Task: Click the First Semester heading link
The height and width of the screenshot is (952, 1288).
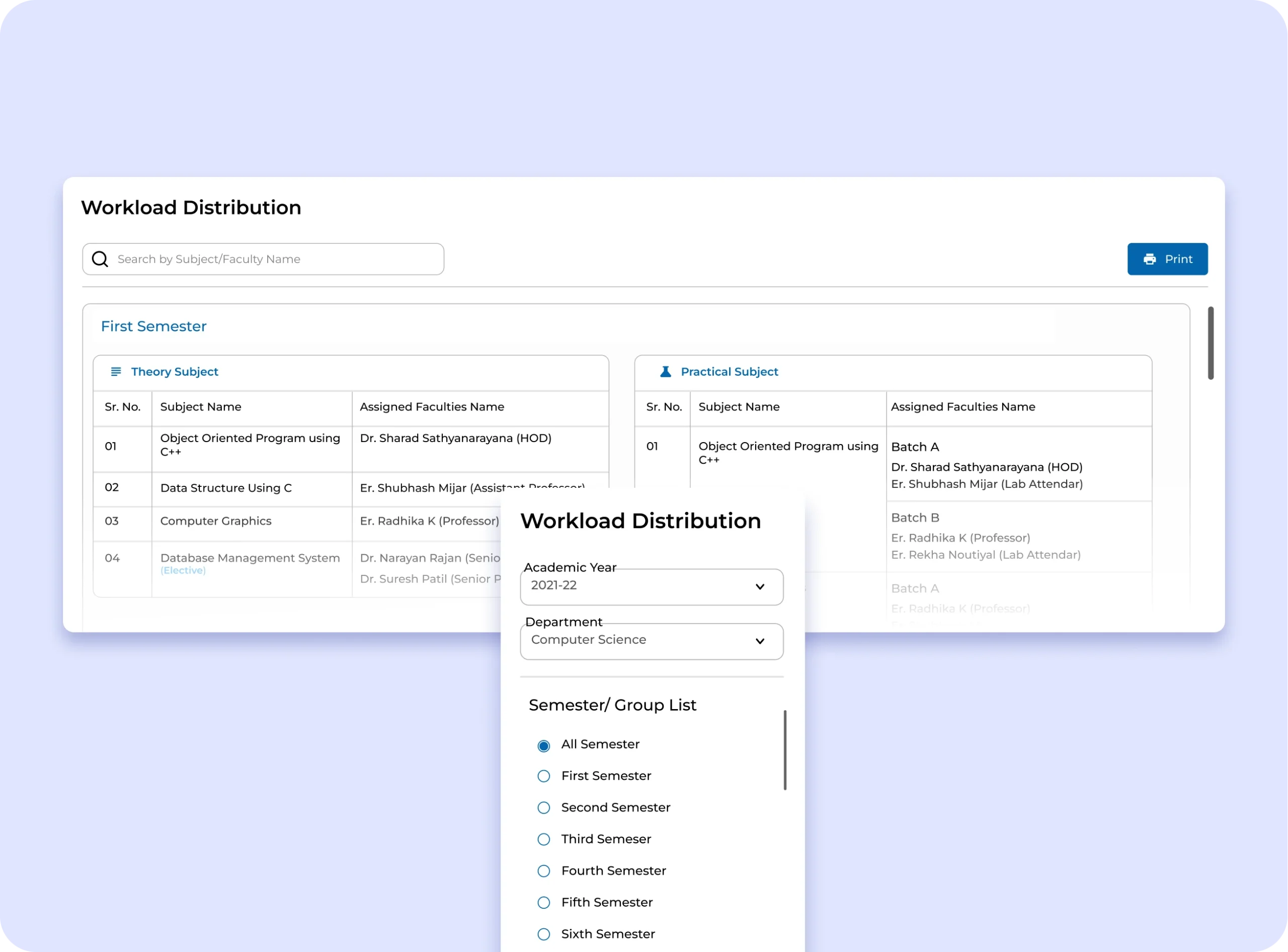Action: click(153, 326)
